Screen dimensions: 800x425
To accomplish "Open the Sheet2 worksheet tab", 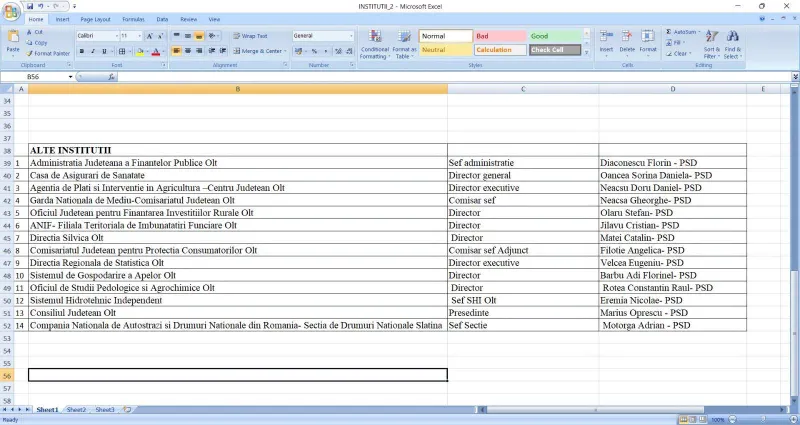I will (x=77, y=410).
